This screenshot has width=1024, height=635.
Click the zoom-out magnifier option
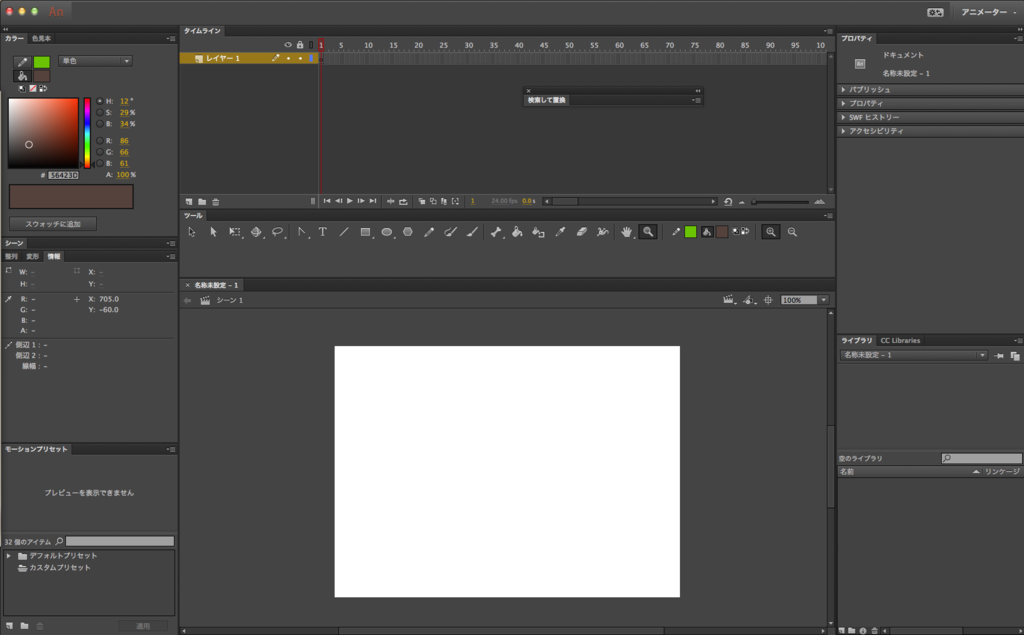792,232
